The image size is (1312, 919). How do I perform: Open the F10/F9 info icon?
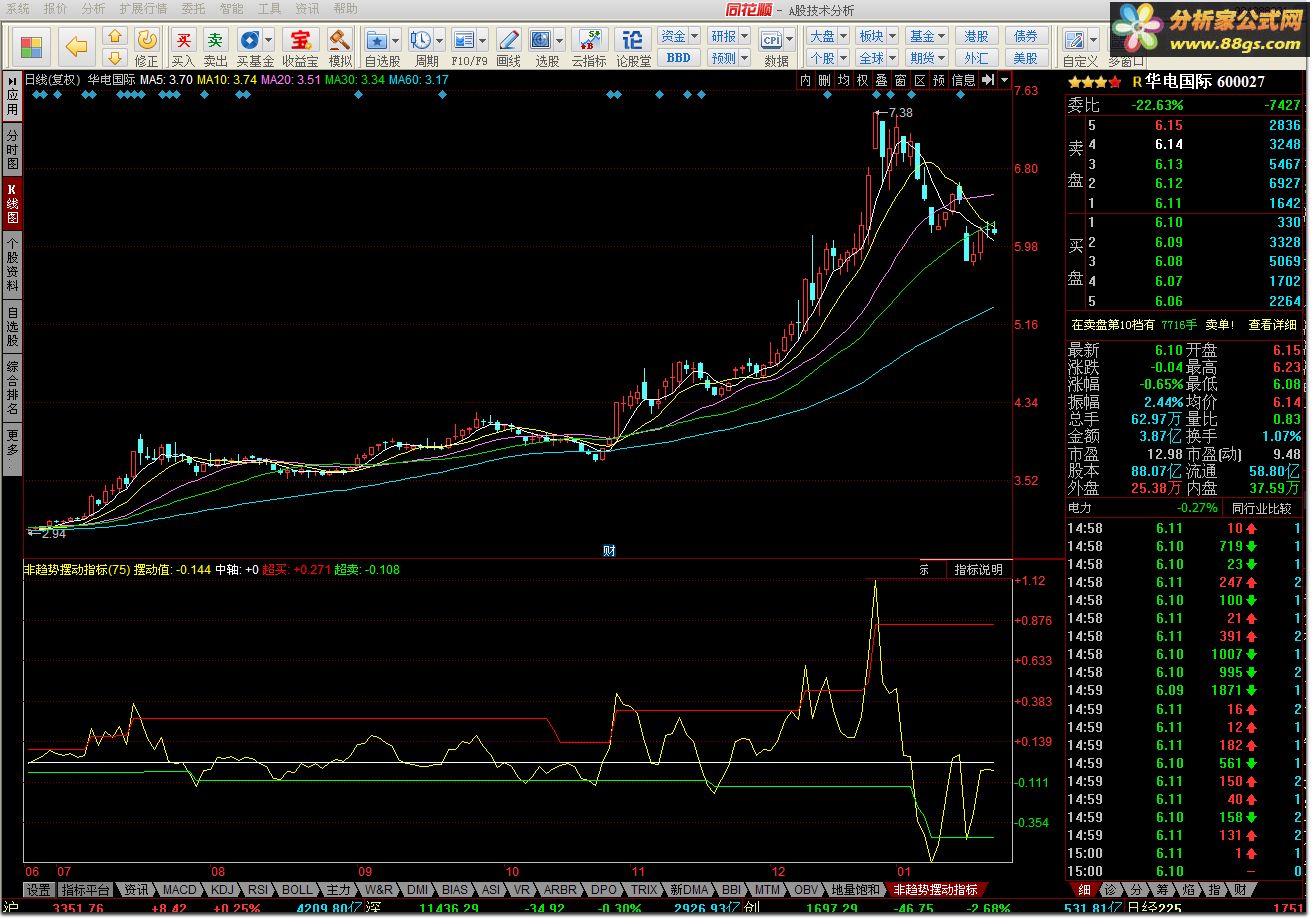(x=463, y=40)
